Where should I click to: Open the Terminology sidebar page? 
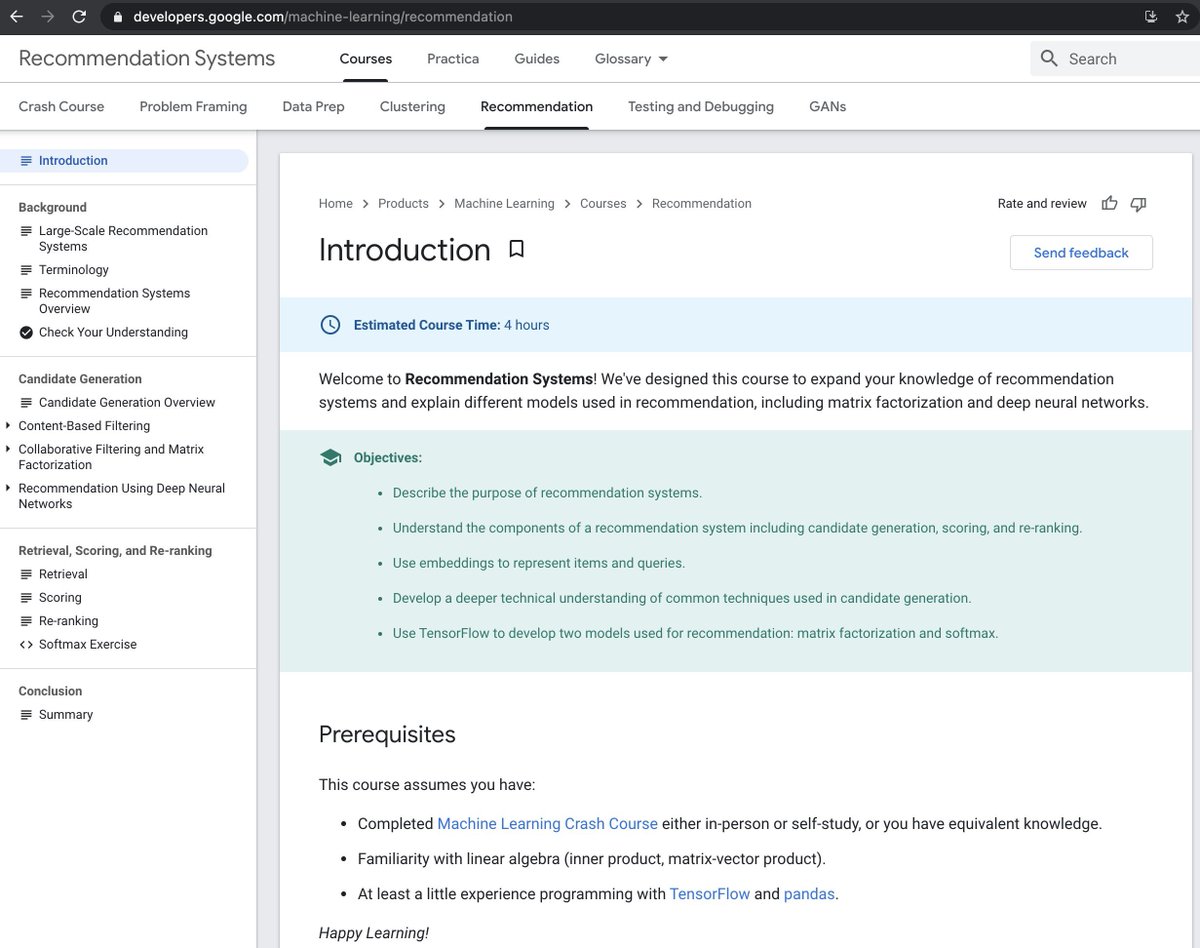pos(74,270)
